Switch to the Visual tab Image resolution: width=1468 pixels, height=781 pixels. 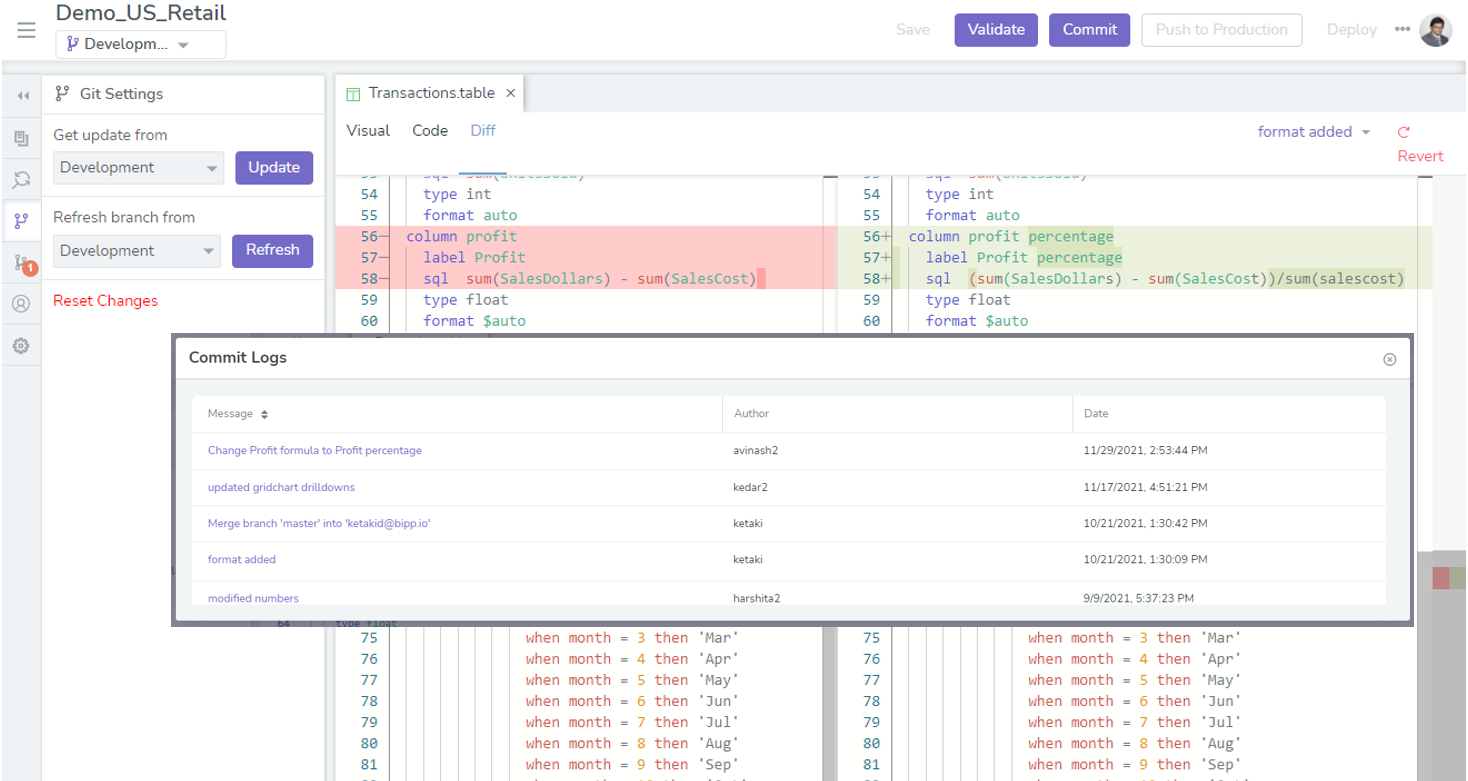pos(368,130)
